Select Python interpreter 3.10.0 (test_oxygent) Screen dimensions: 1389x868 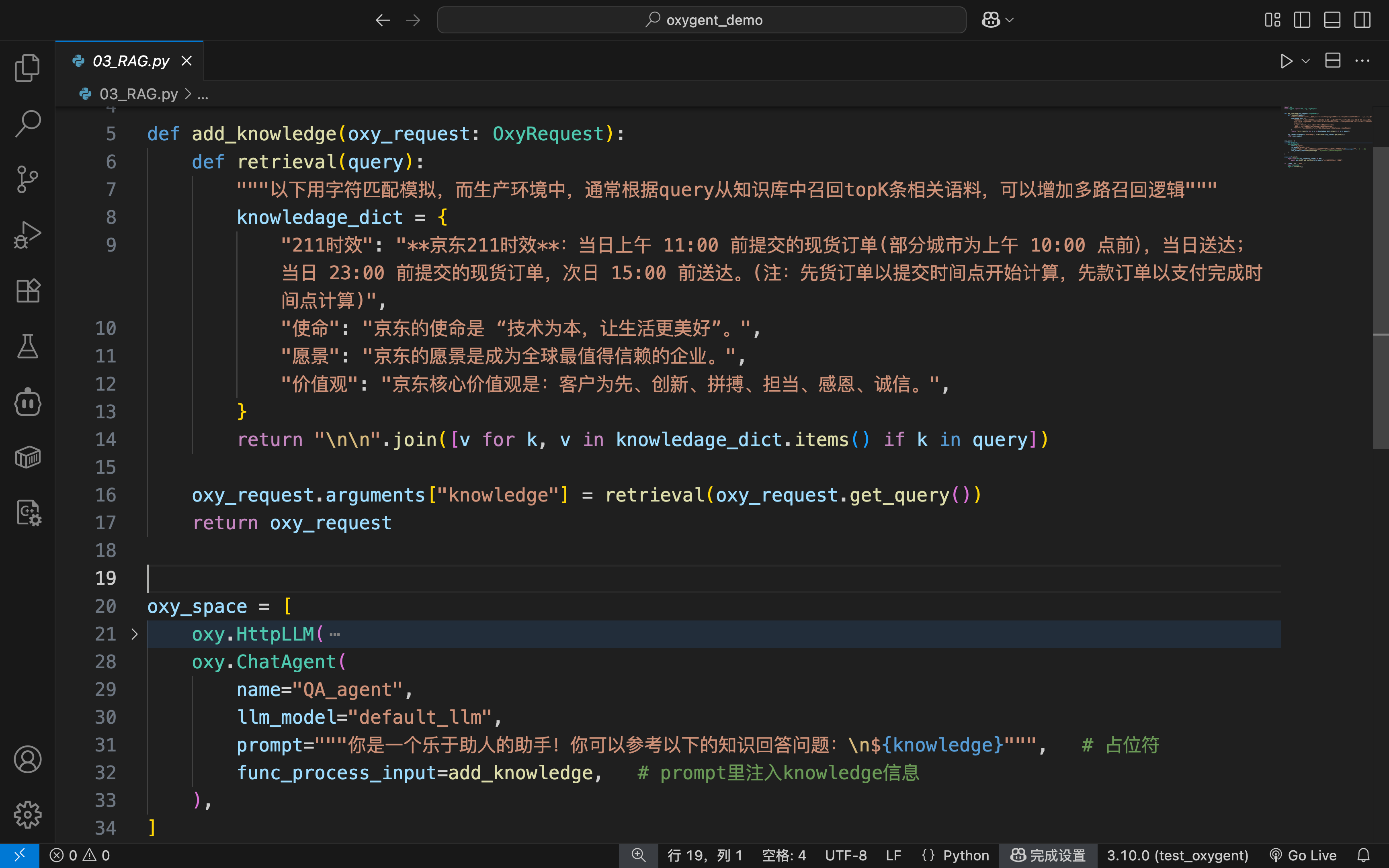click(1177, 856)
